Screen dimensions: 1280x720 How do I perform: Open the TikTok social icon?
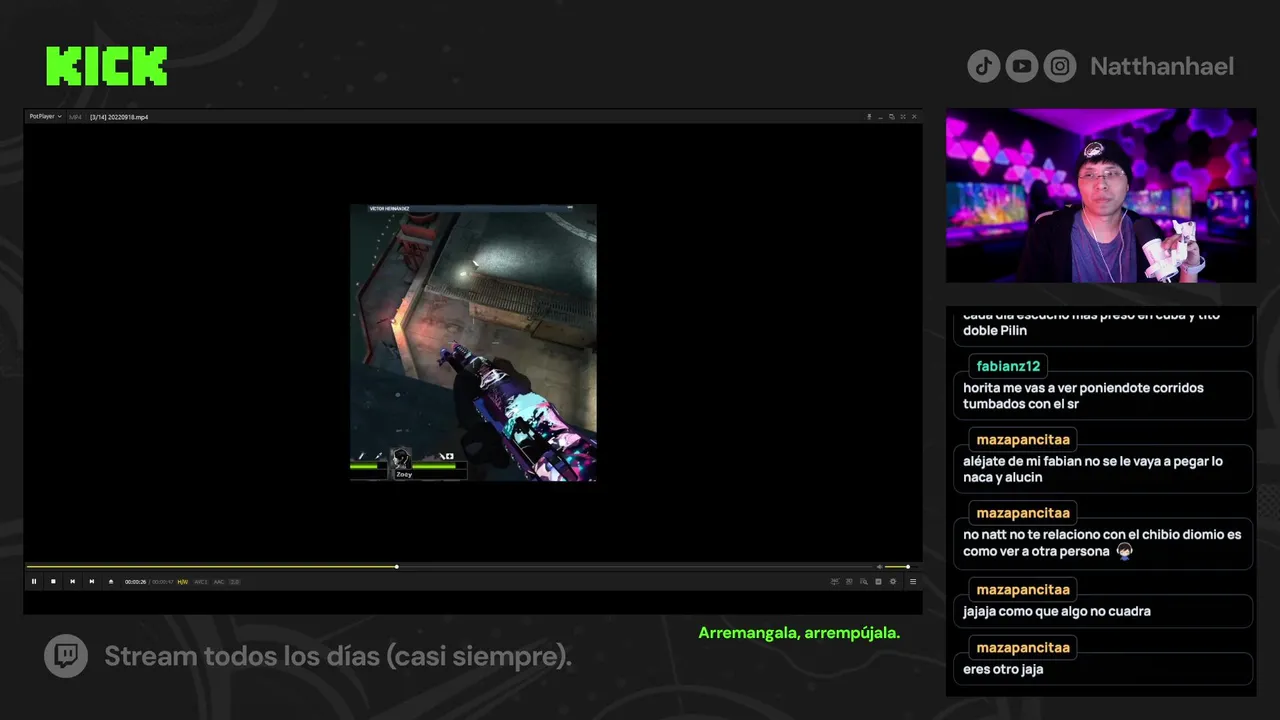[x=983, y=66]
